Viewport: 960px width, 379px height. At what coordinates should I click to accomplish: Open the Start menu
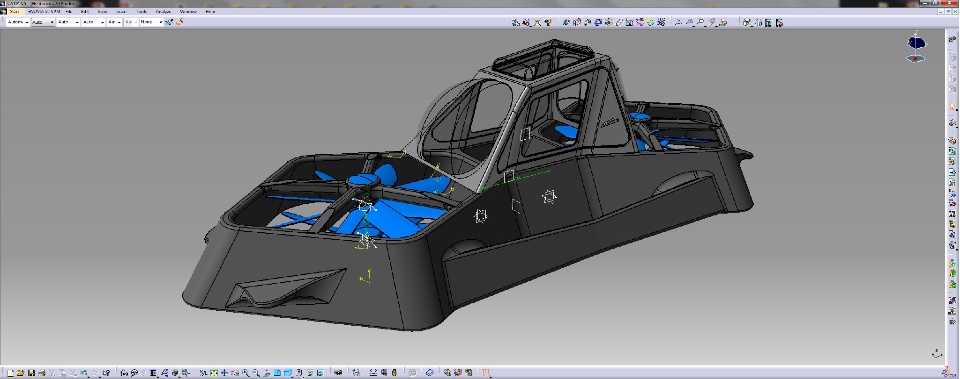pyautogui.click(x=14, y=12)
